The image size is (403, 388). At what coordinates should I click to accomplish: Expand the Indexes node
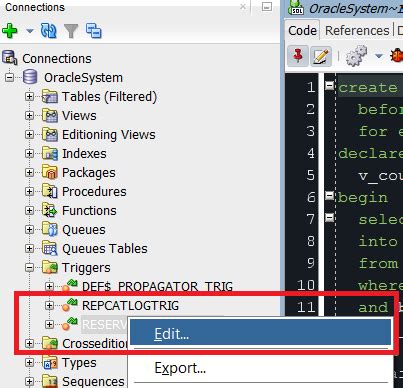click(29, 153)
